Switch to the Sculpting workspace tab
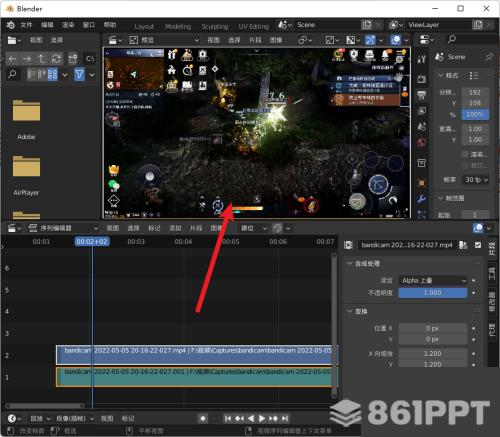 point(215,26)
